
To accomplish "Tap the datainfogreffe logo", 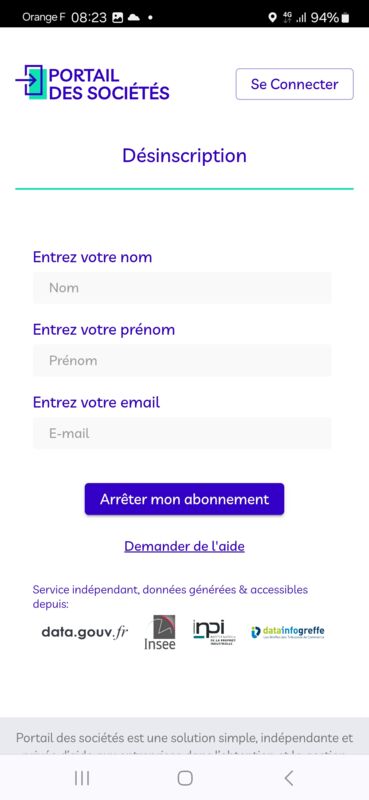I will tap(288, 633).
